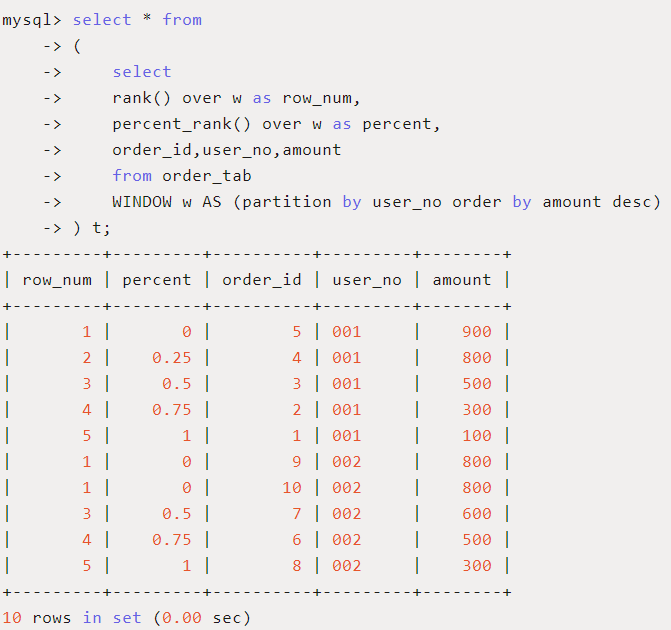Screen dimensions: 671x630
Task: Click 'percent_rank()' in the query
Action: [181, 124]
